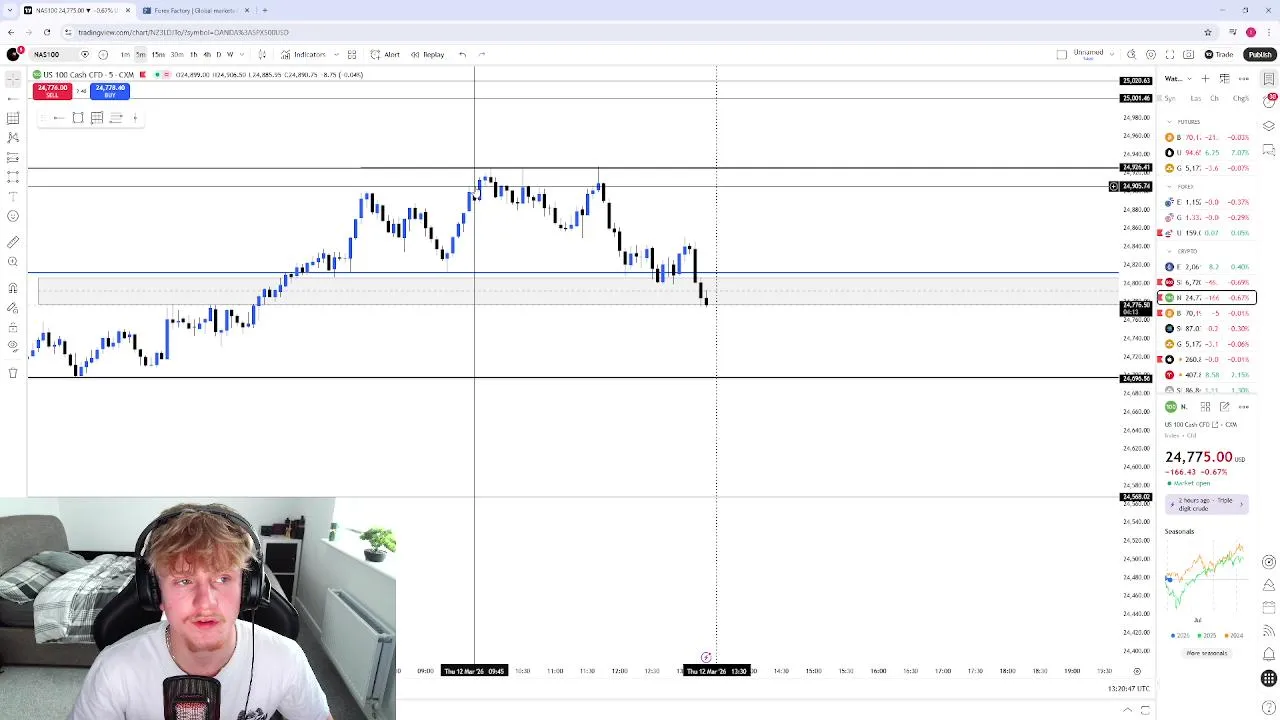1280x720 pixels.
Task: Select the ruler Measure tool
Action: tap(13, 242)
